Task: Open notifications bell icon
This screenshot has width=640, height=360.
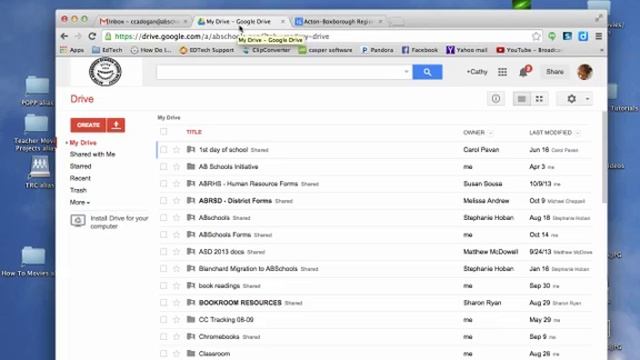Action: pos(524,72)
